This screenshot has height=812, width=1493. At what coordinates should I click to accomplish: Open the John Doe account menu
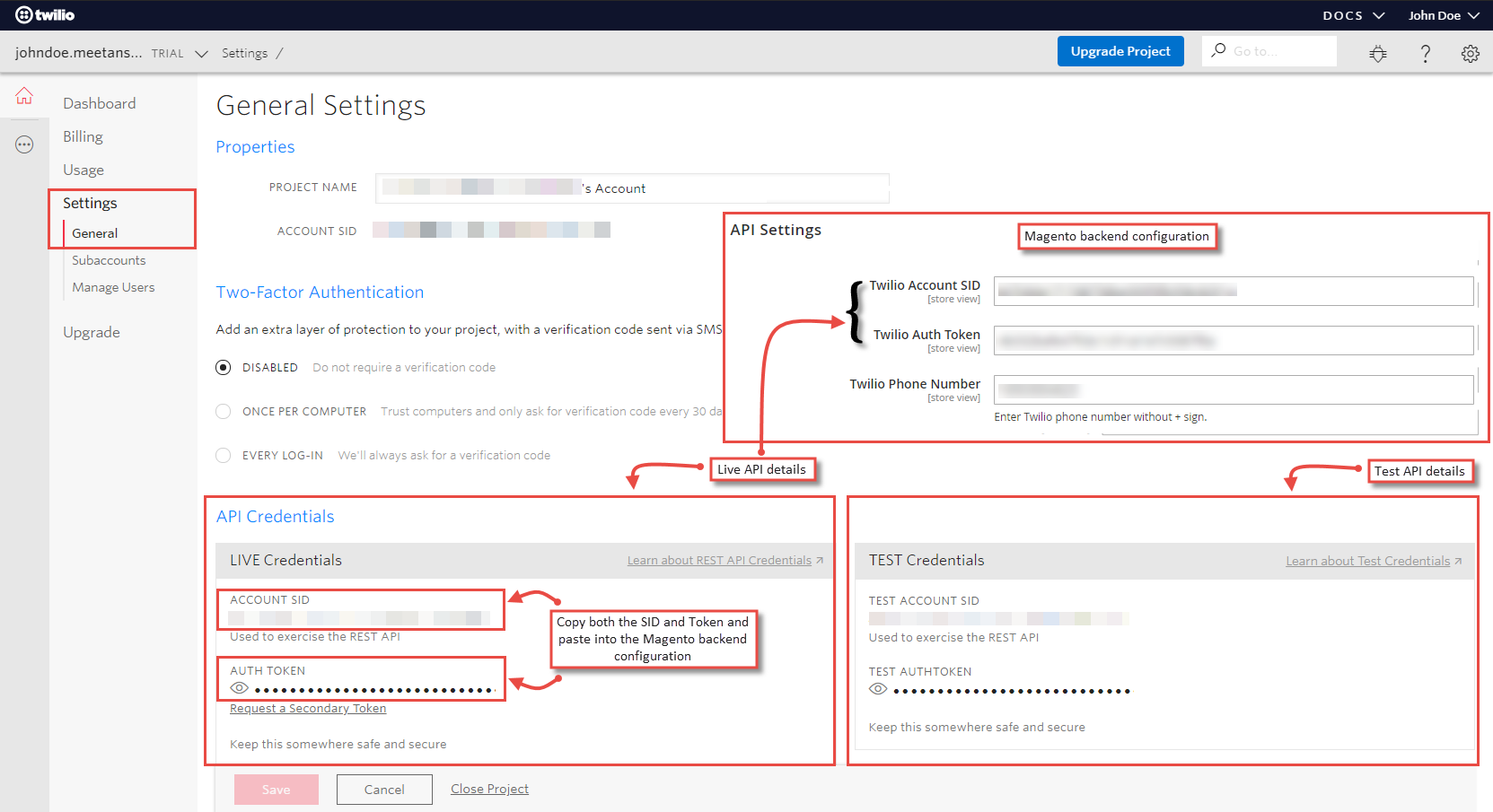click(x=1444, y=15)
